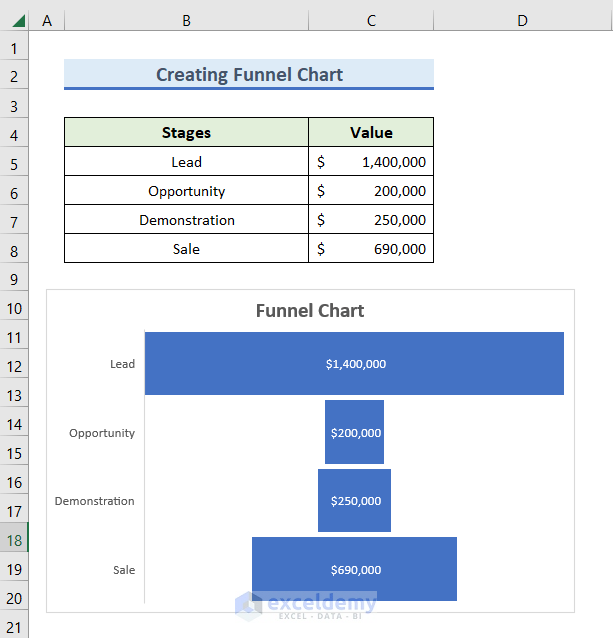Viewport: 613px width, 638px height.
Task: Click the Demonstration cell in the table
Action: click(x=186, y=220)
